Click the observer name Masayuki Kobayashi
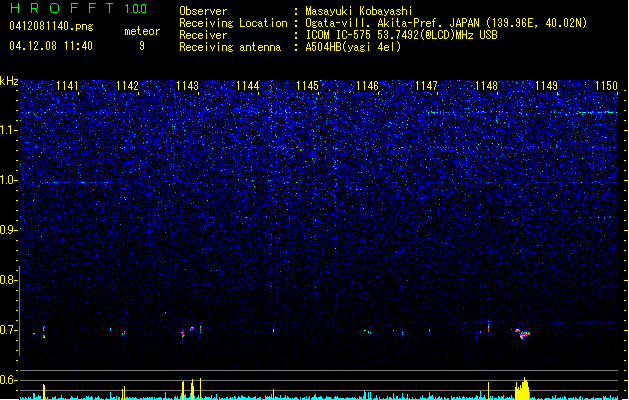This screenshot has height=400, width=629. coord(359,11)
